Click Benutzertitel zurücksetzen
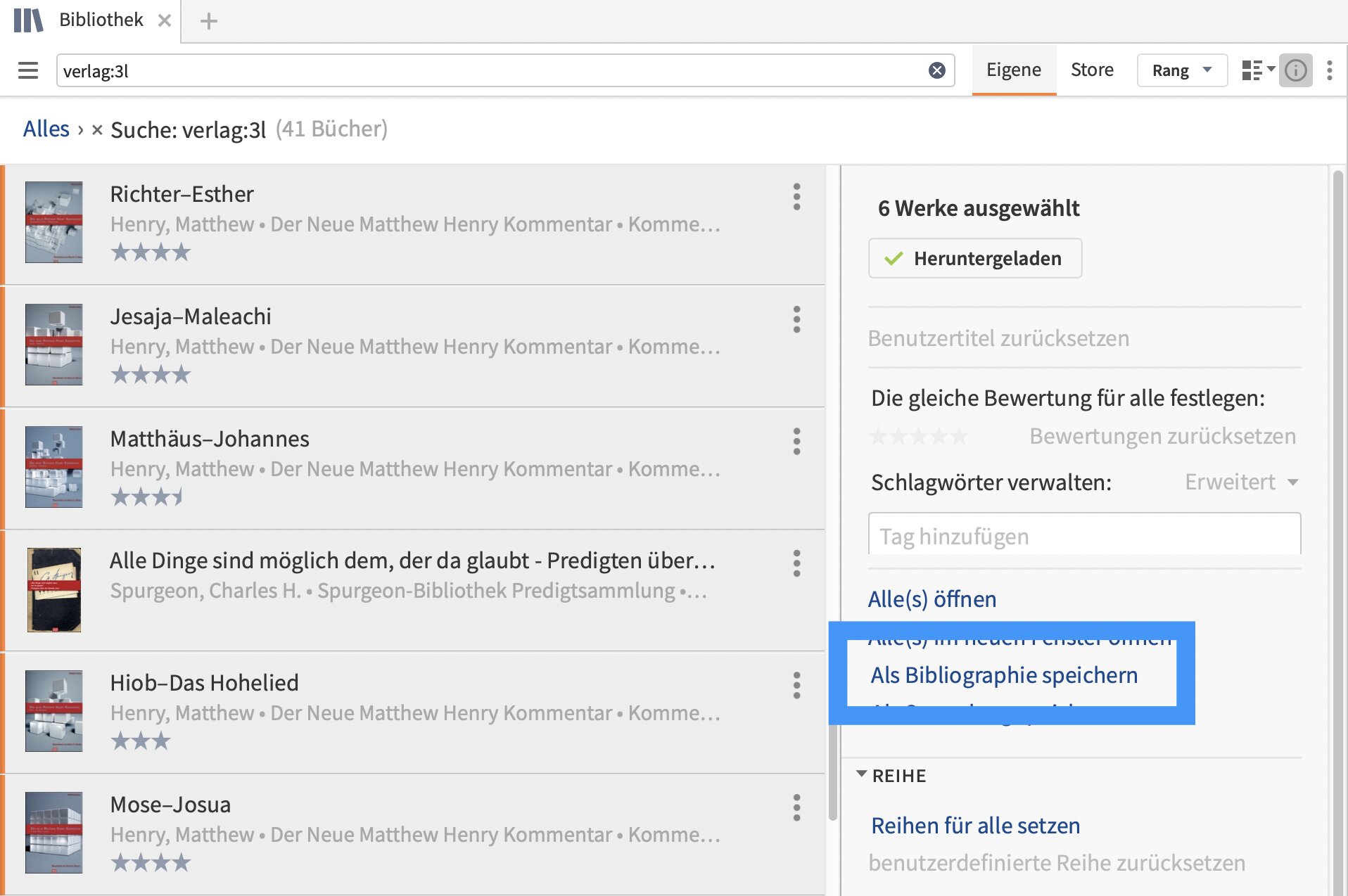Viewport: 1348px width, 896px height. tap(998, 338)
